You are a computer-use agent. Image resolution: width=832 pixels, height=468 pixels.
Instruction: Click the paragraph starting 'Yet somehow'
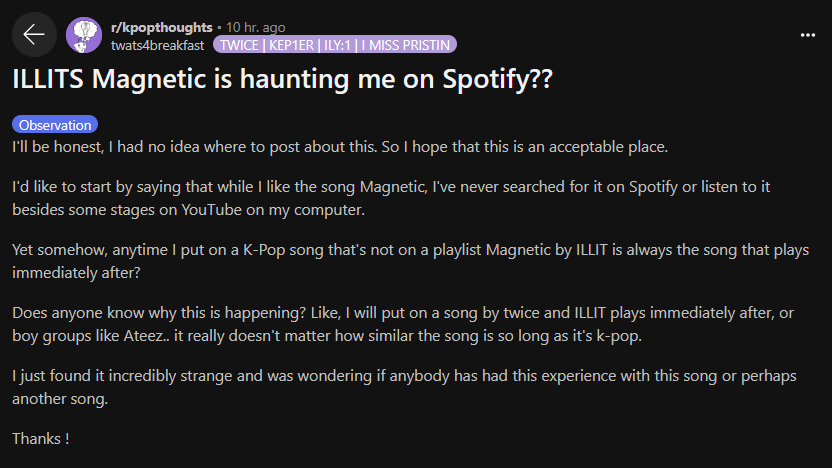point(410,260)
